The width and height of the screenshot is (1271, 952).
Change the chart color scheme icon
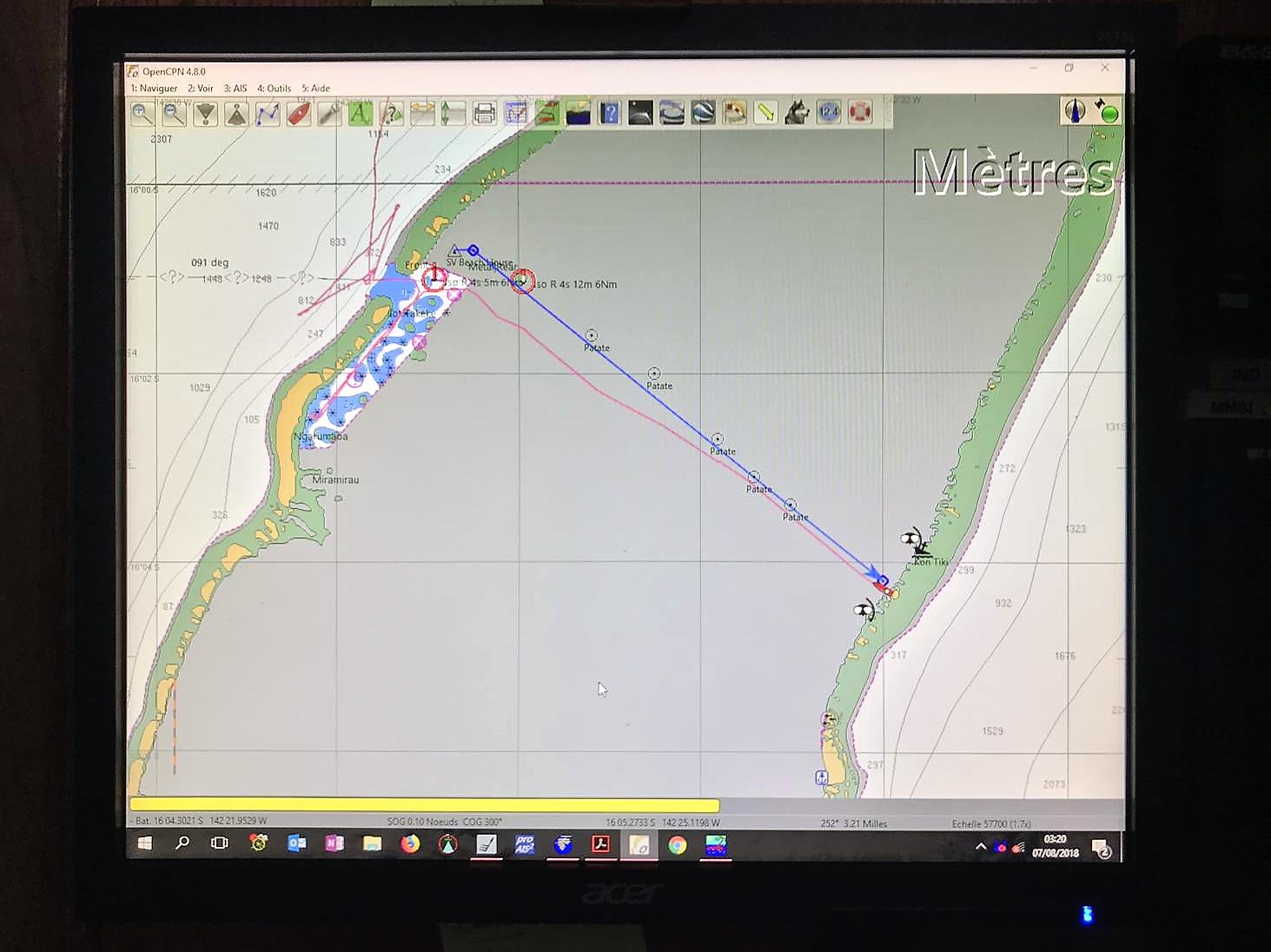[x=579, y=114]
